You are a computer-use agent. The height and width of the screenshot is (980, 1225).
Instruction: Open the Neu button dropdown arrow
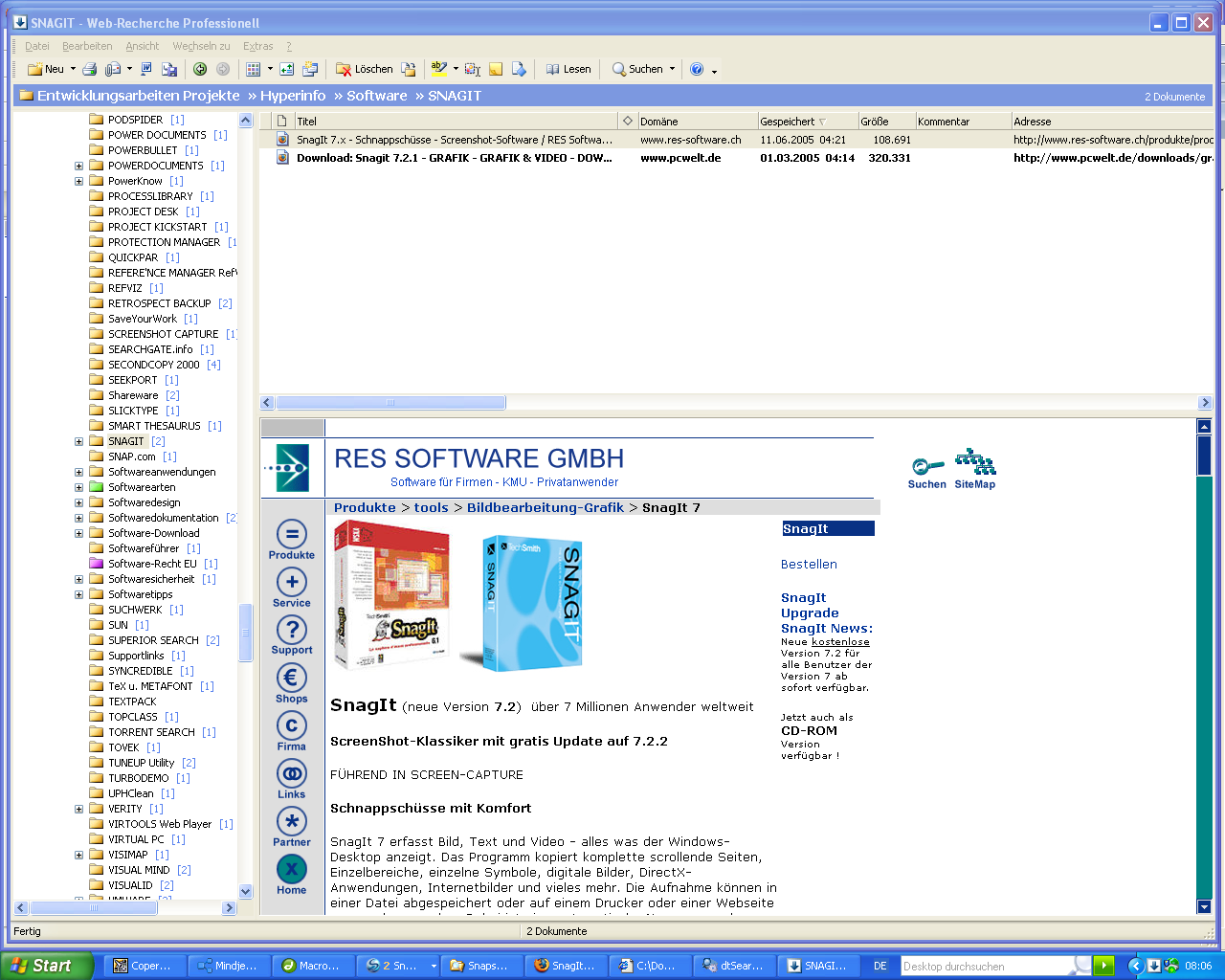pos(73,69)
